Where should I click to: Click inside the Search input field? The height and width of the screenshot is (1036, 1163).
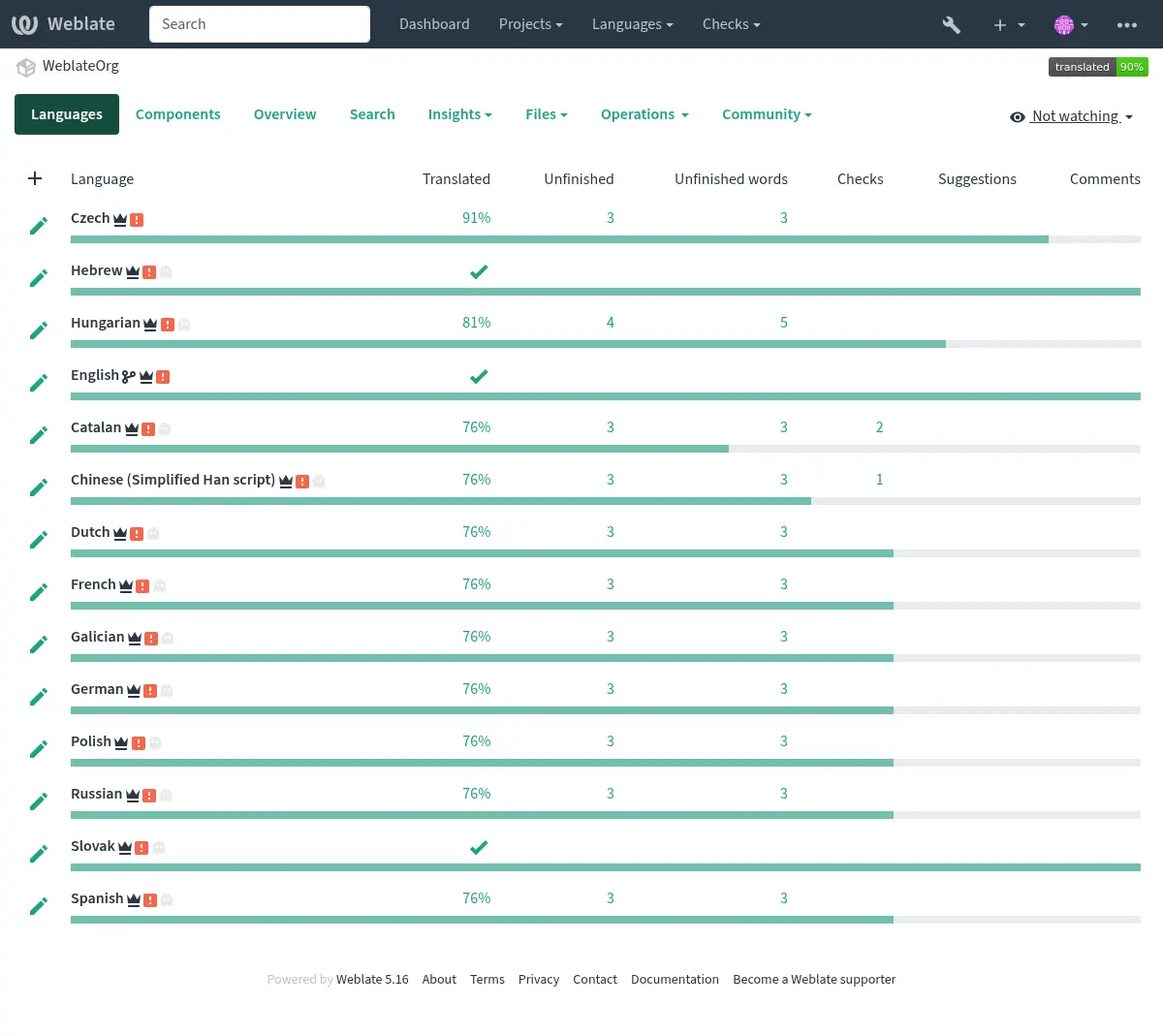[x=259, y=24]
